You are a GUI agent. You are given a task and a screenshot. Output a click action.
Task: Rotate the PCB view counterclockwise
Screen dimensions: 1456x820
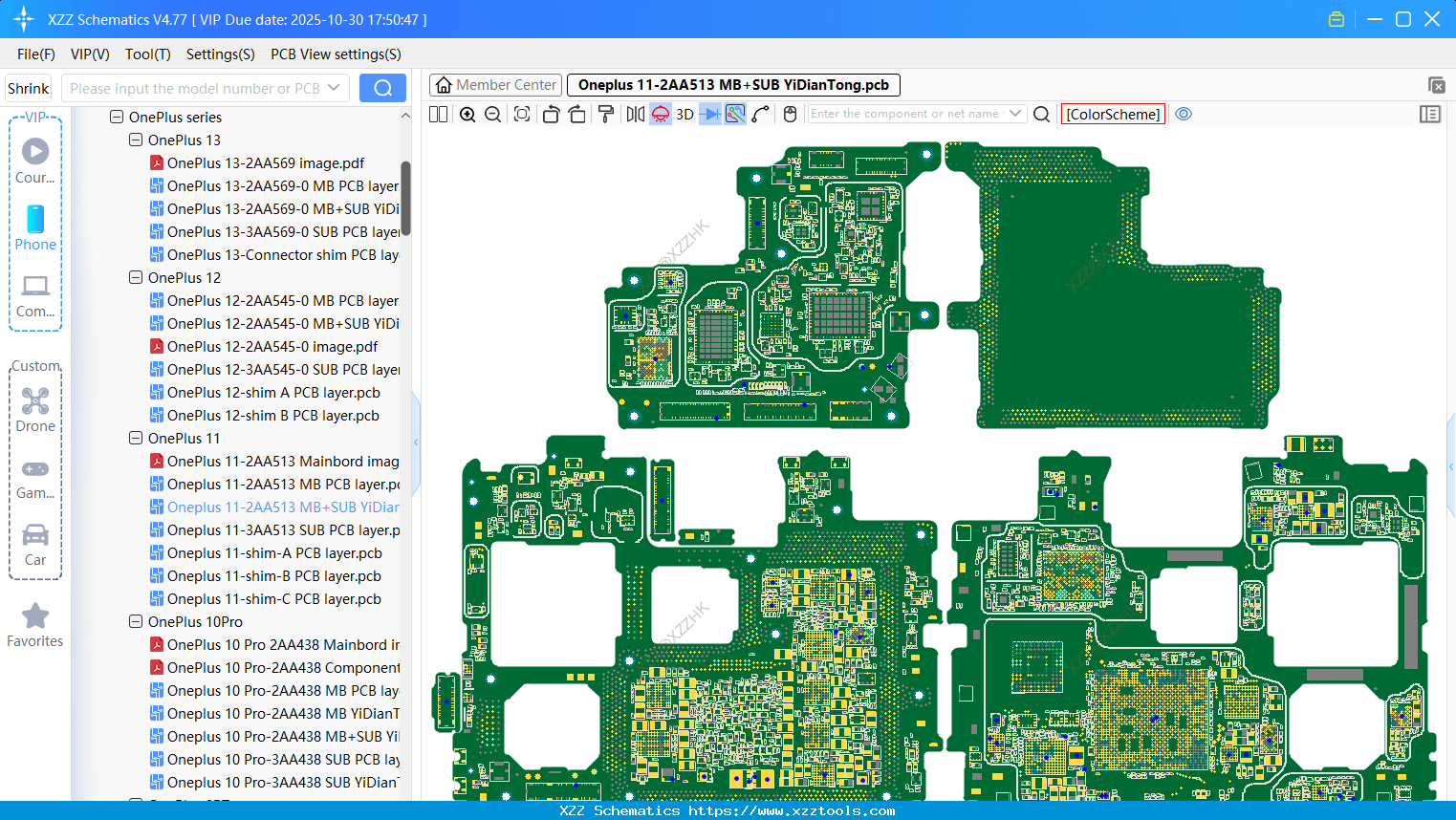pos(551,115)
